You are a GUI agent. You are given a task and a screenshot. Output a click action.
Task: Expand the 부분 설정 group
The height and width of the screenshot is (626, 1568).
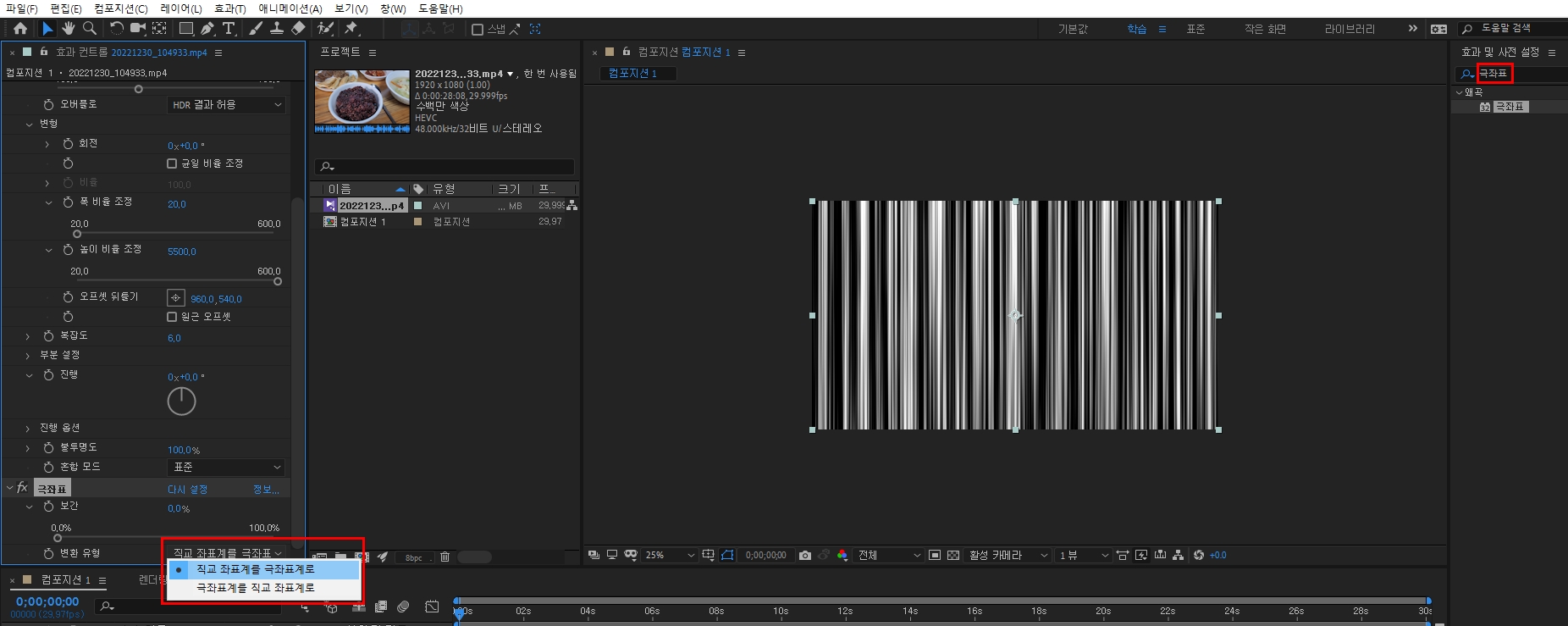coord(28,356)
